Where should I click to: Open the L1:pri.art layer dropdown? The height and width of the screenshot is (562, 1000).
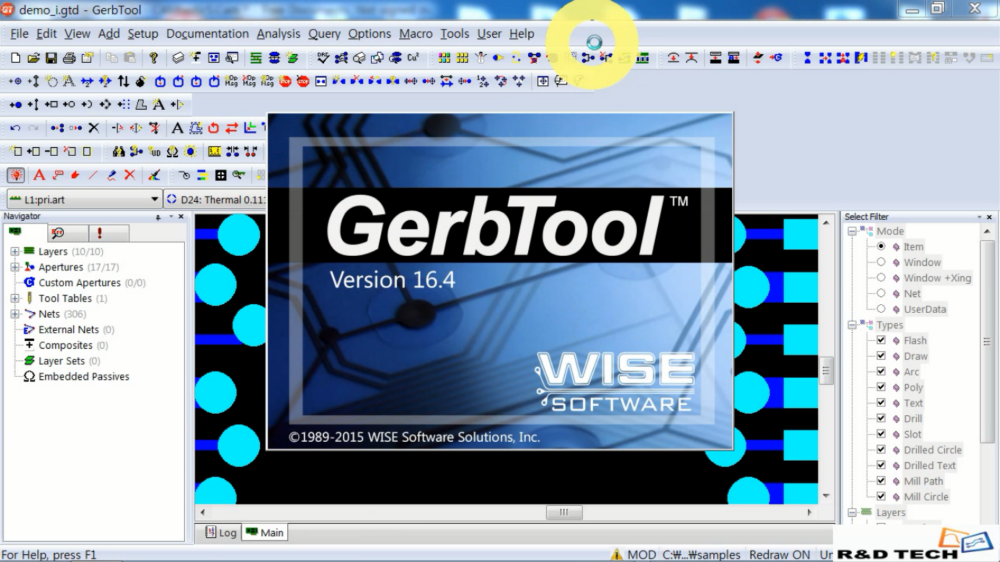pos(154,200)
